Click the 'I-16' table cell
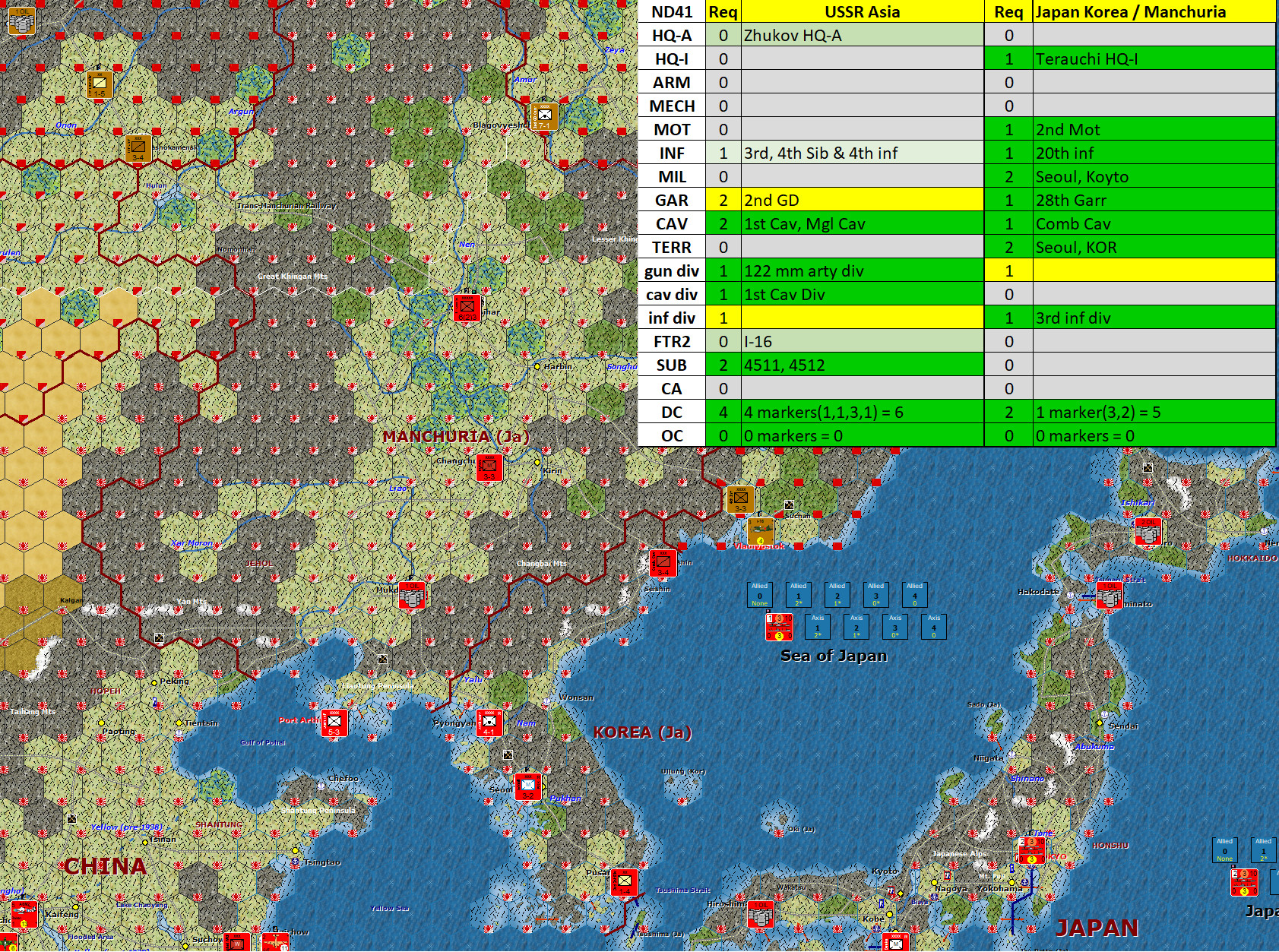The width and height of the screenshot is (1279, 952). pos(863,341)
